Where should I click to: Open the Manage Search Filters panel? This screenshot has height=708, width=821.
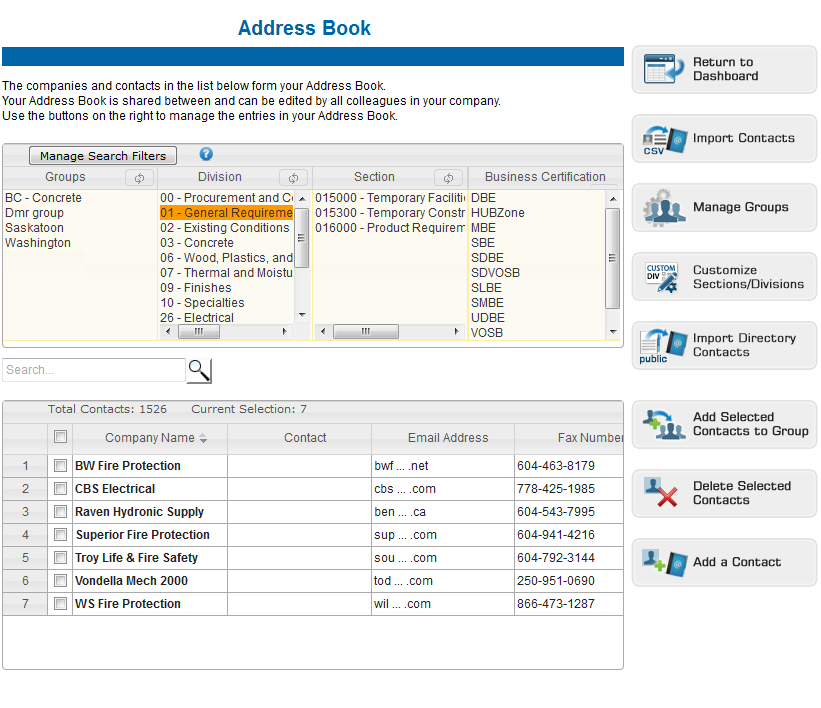click(103, 155)
